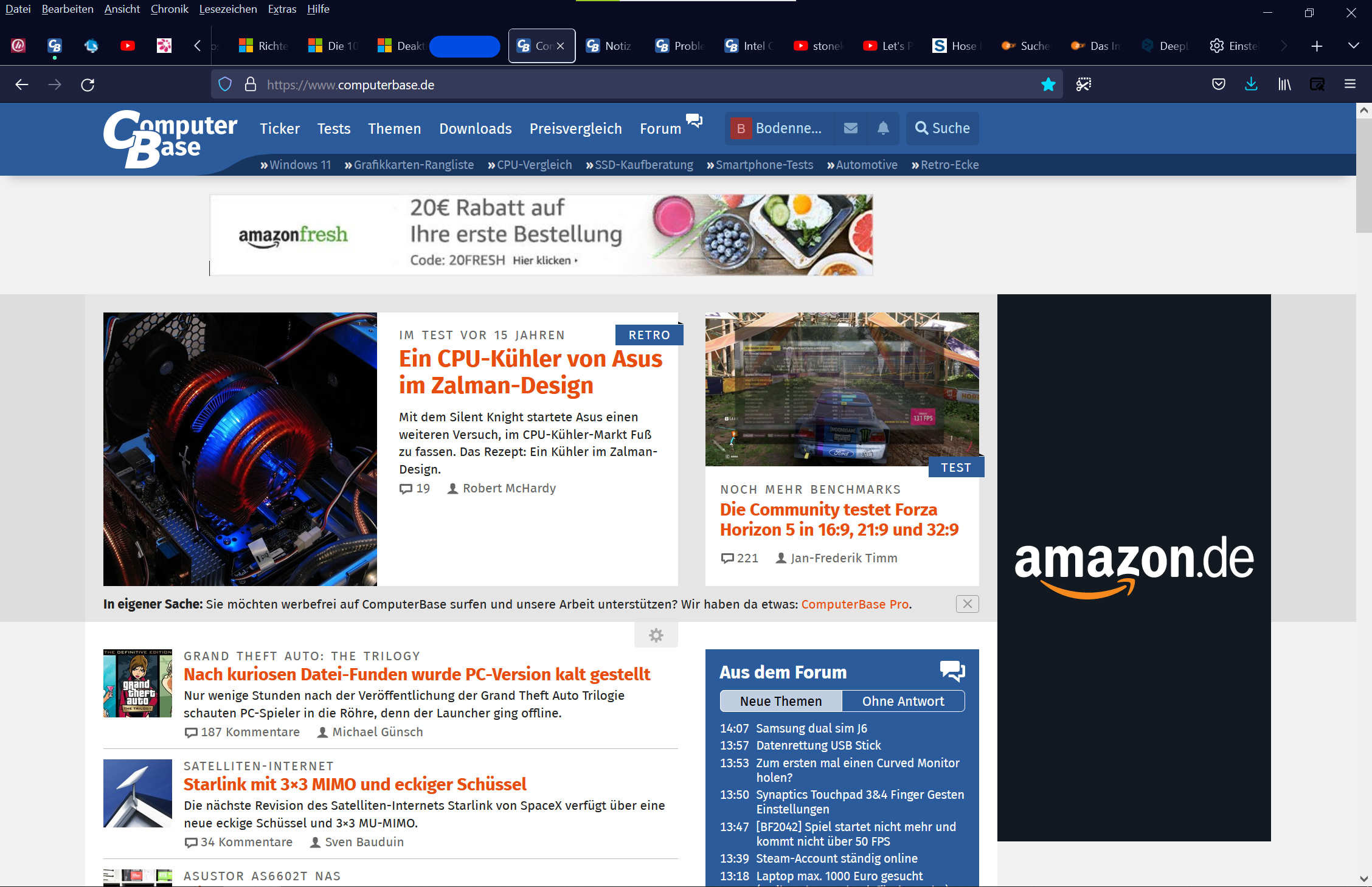
Task: Open the library bookshelf icon
Action: 1284,85
